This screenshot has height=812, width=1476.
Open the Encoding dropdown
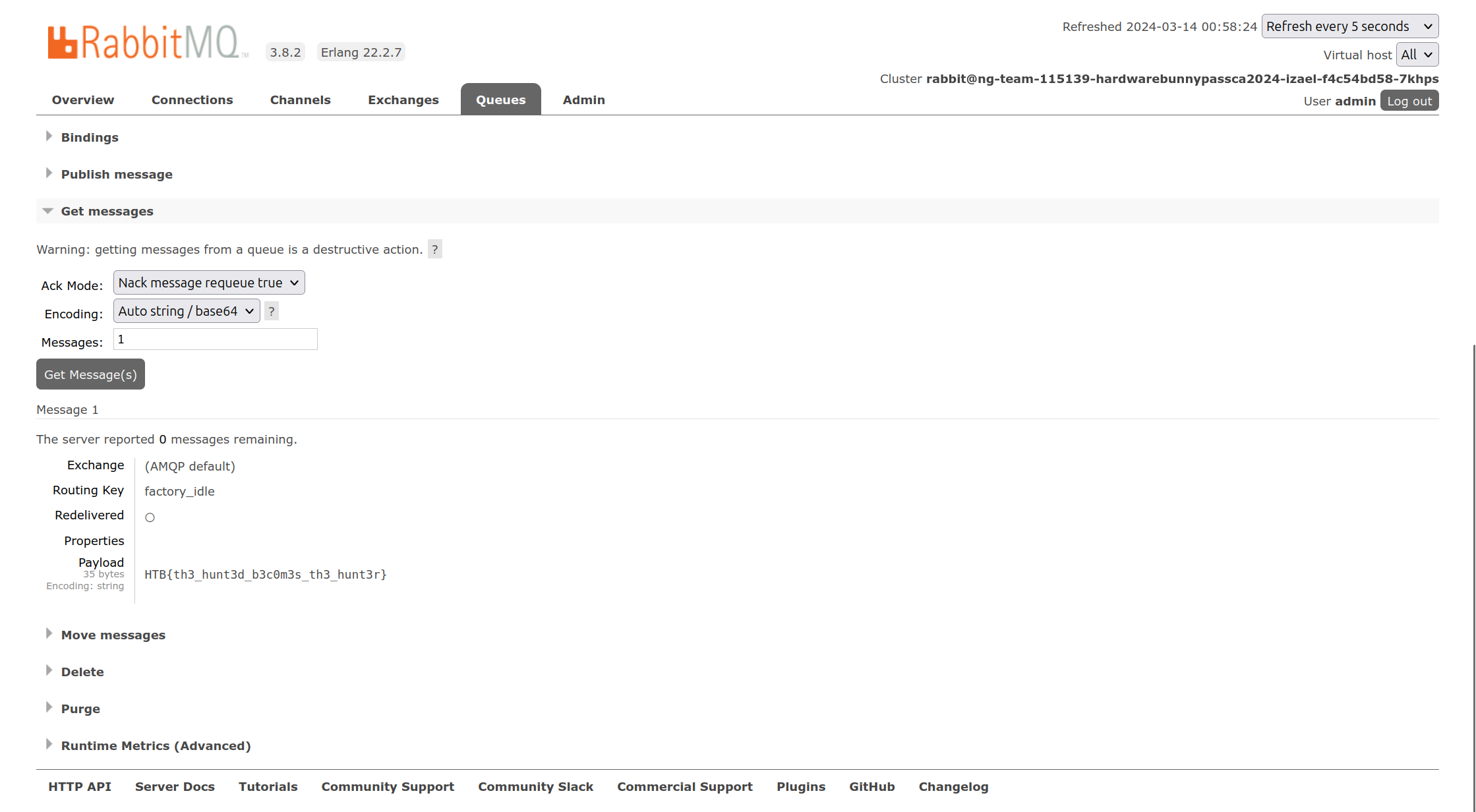point(187,311)
